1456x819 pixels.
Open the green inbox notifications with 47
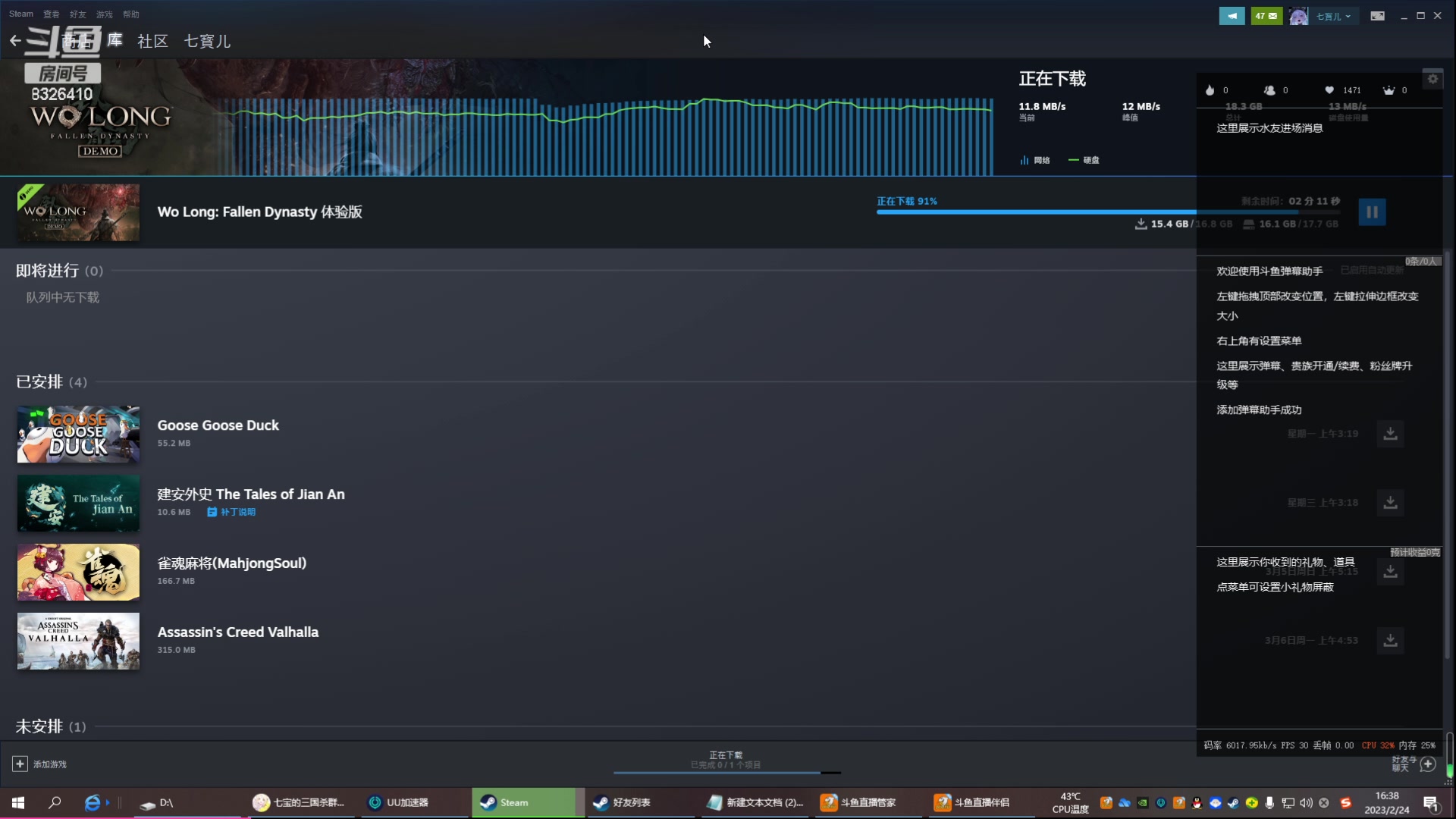tap(1266, 16)
